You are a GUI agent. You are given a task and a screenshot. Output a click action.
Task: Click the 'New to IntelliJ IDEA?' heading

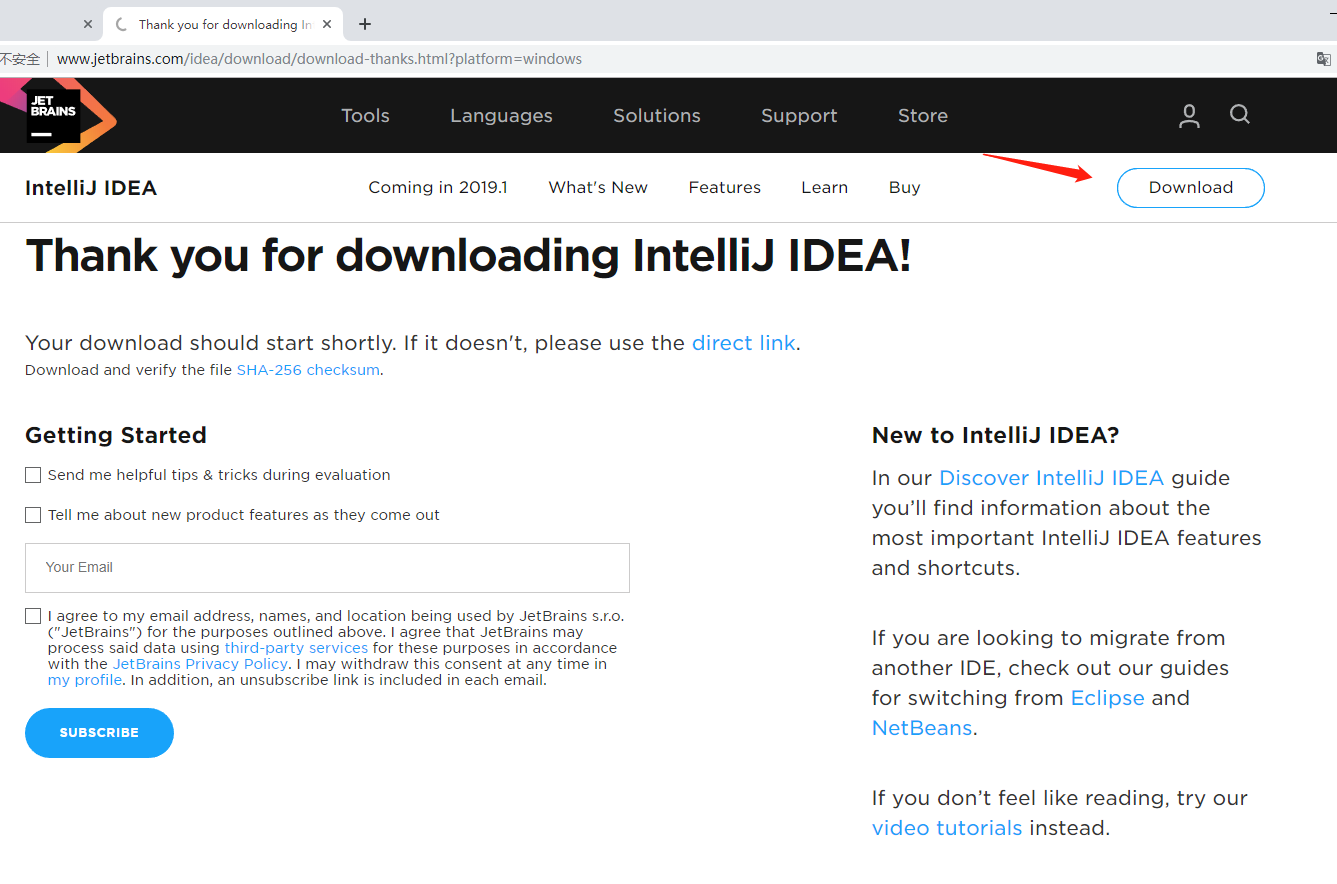click(996, 435)
